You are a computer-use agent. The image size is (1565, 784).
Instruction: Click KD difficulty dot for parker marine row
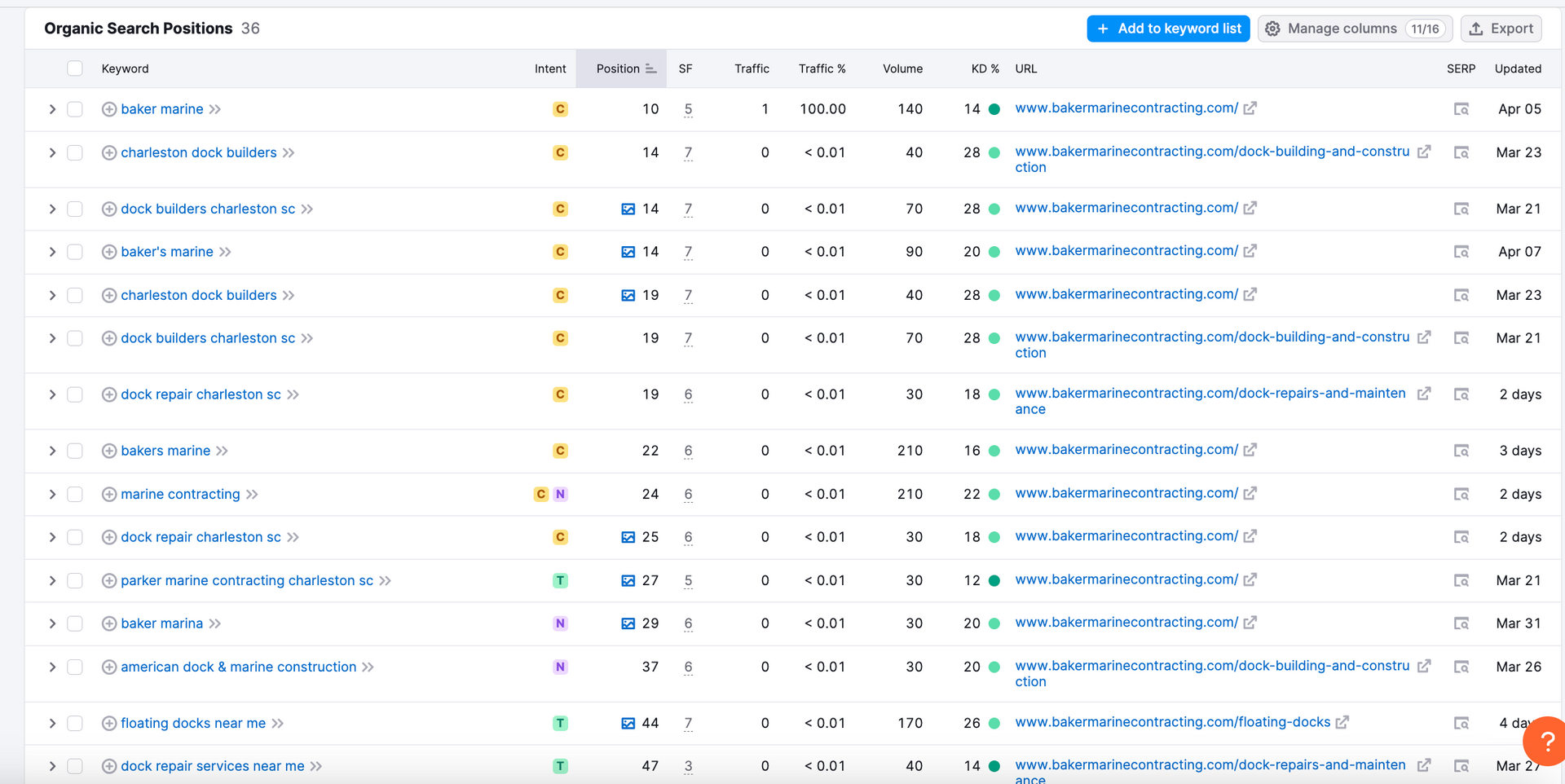994,580
